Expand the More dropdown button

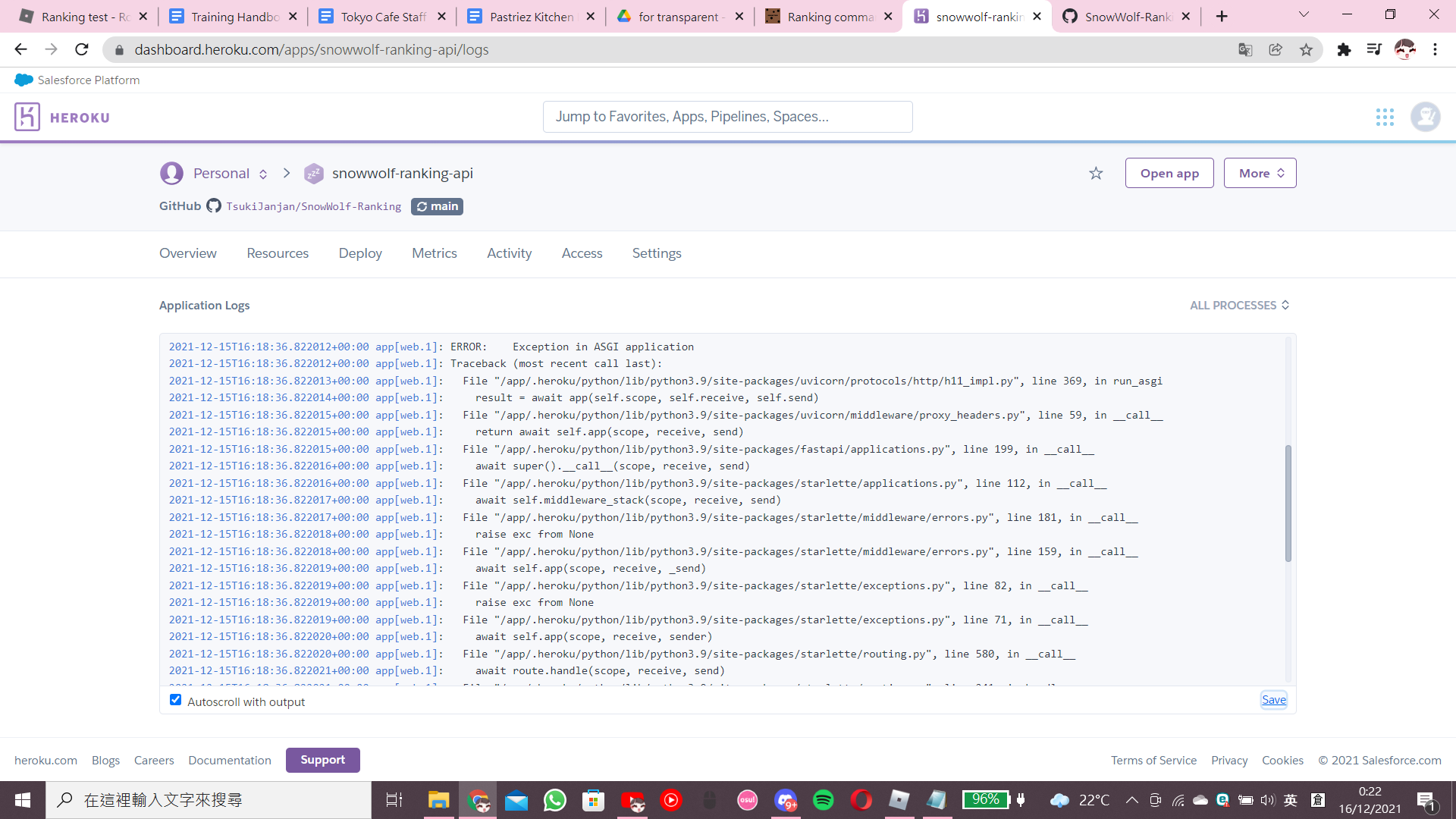click(1260, 173)
